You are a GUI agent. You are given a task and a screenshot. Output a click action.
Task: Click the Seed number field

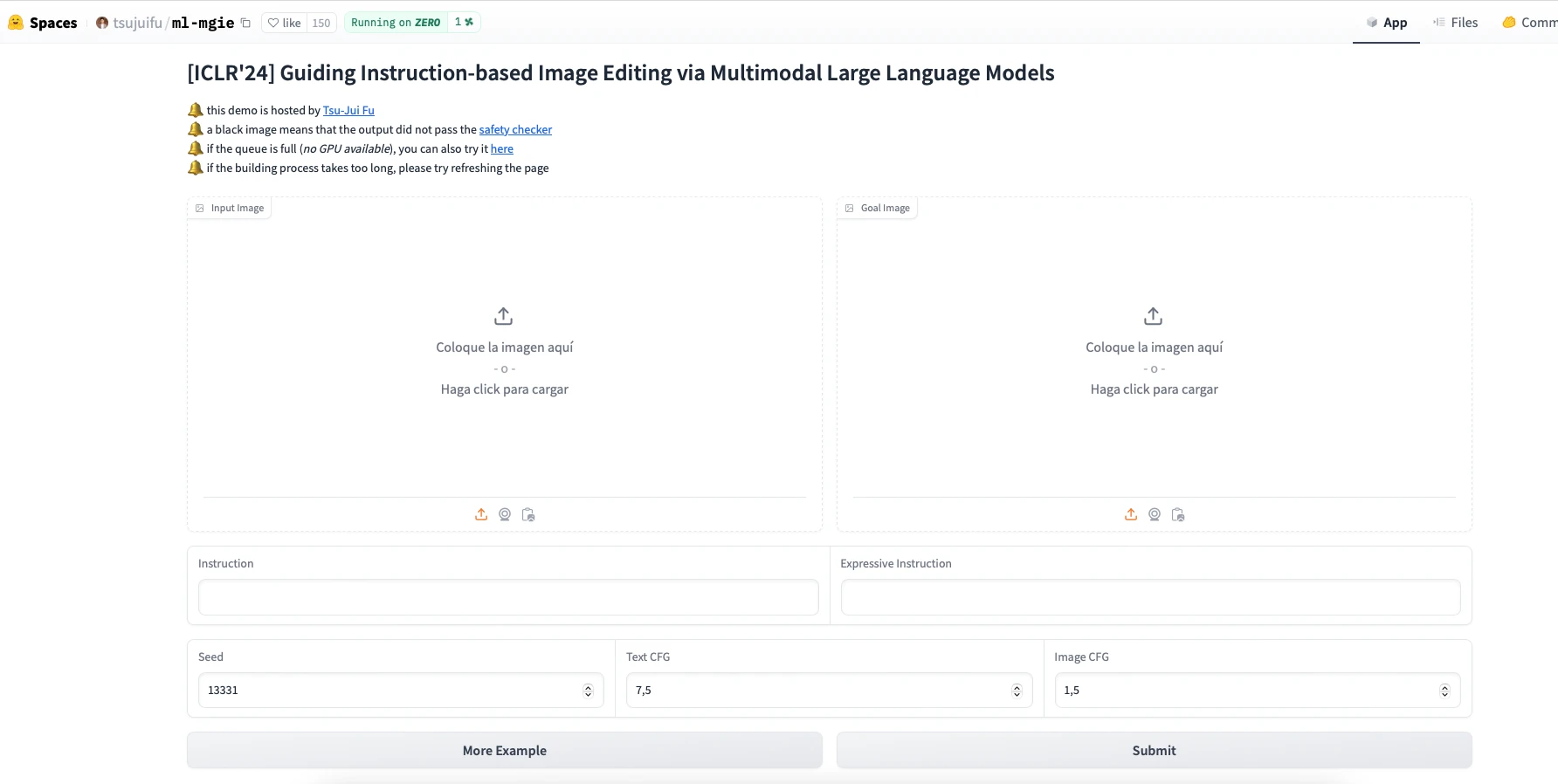pyautogui.click(x=401, y=690)
